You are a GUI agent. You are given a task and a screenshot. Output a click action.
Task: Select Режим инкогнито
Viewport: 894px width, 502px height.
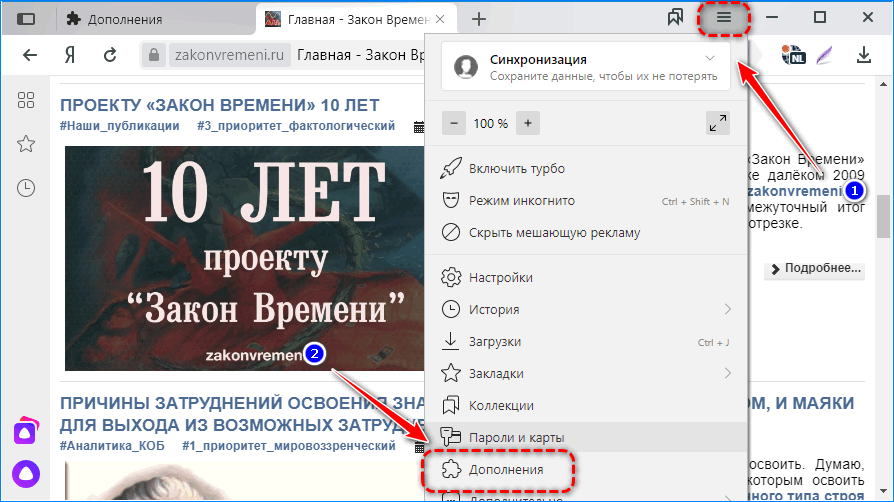[x=586, y=201]
